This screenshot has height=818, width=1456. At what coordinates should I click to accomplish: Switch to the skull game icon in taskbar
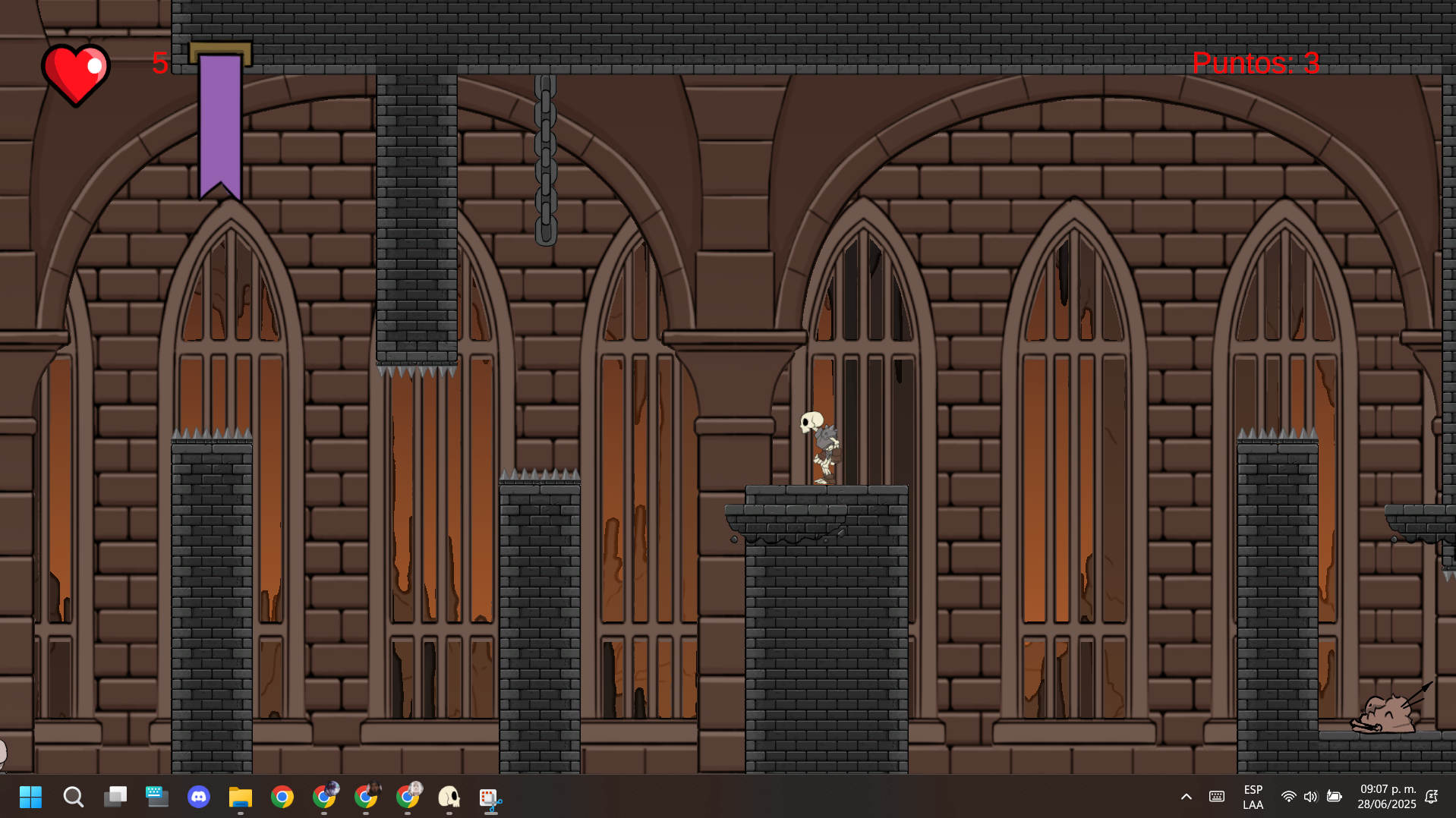tap(449, 797)
